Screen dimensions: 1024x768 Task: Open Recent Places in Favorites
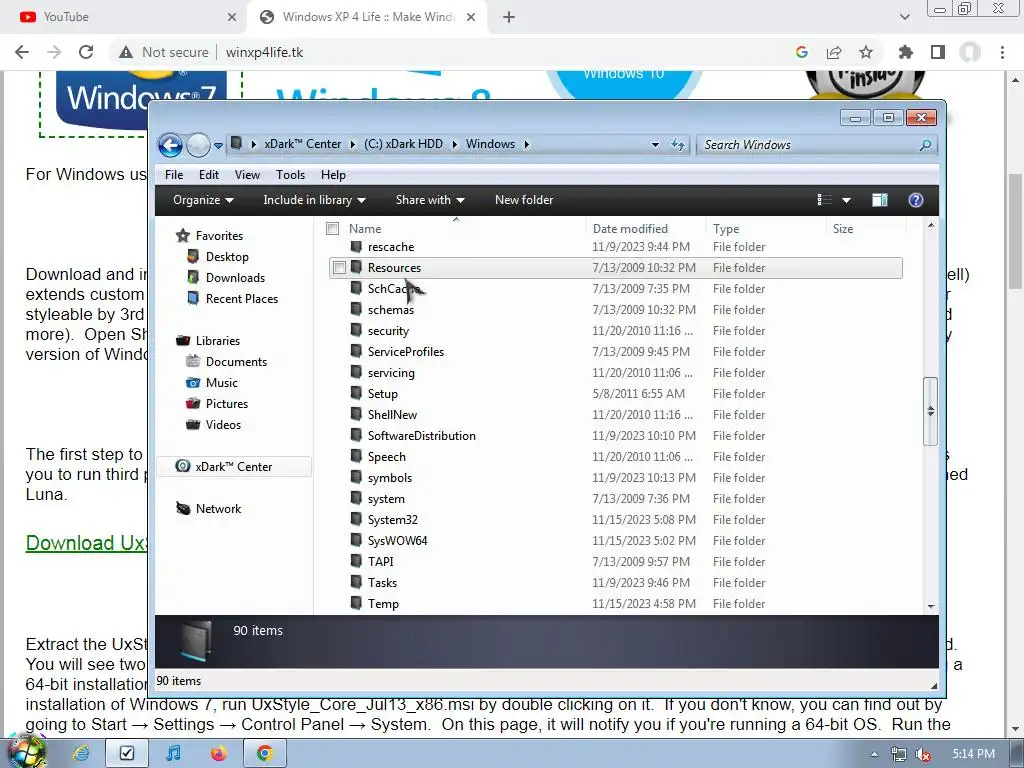pos(242,298)
